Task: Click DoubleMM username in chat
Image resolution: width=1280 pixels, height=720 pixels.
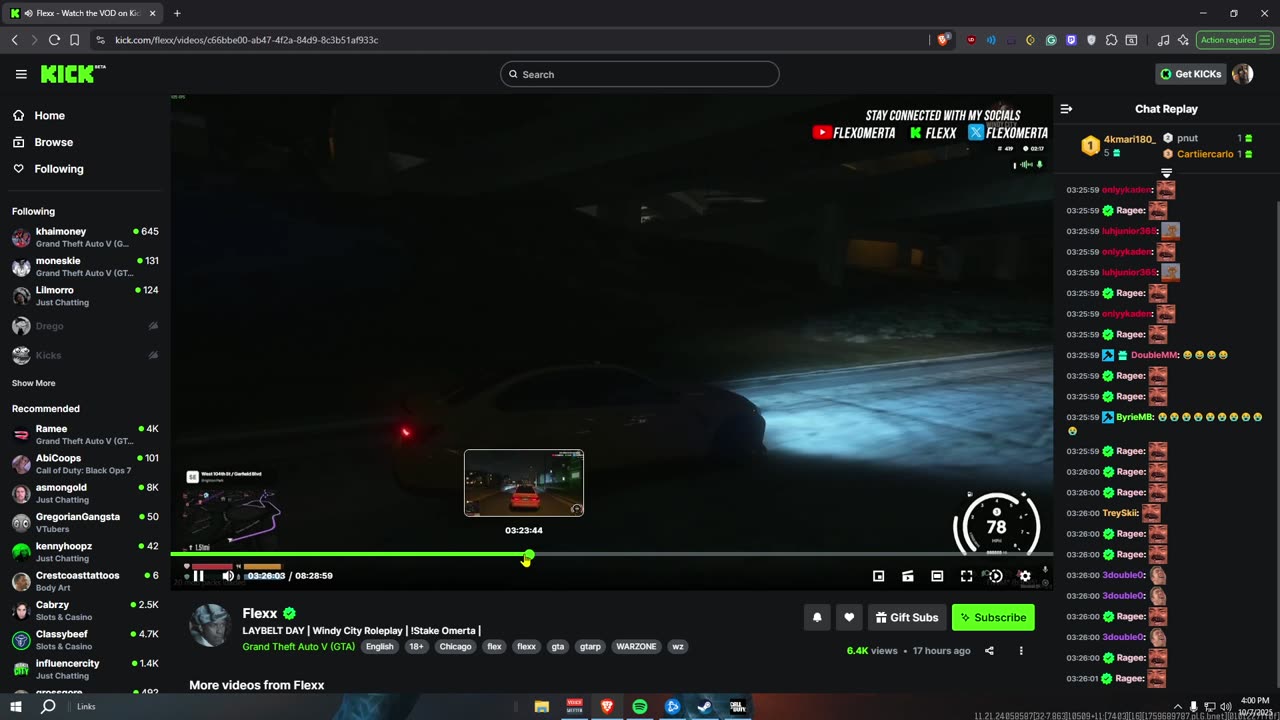Action: pos(1154,355)
